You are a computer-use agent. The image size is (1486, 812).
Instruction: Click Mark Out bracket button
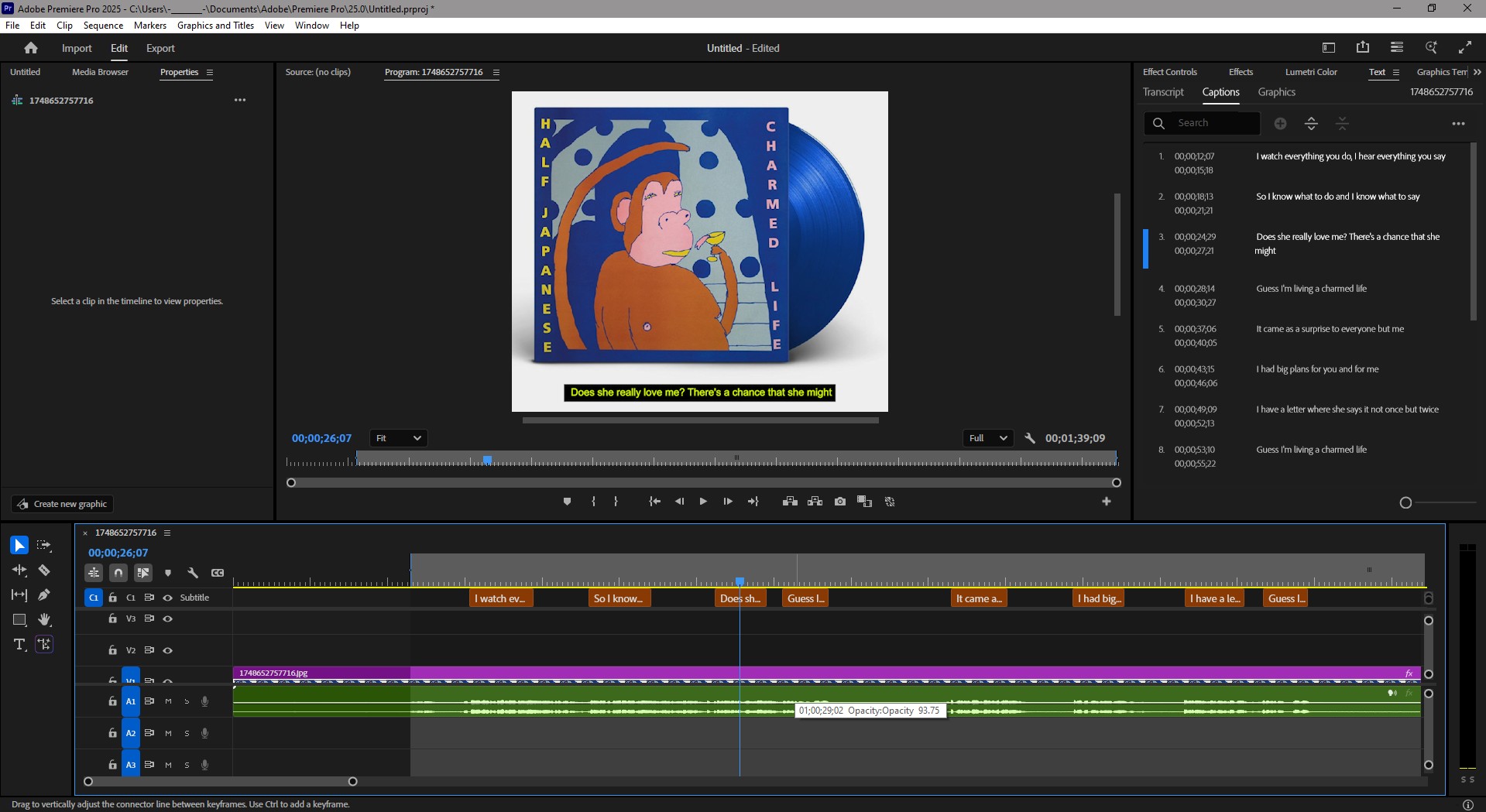point(616,502)
